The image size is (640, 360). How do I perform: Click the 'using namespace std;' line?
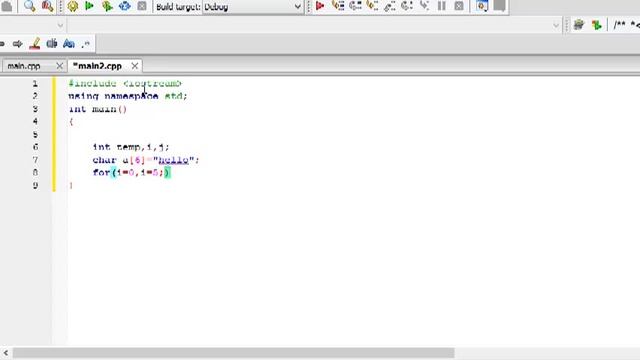click(128, 96)
